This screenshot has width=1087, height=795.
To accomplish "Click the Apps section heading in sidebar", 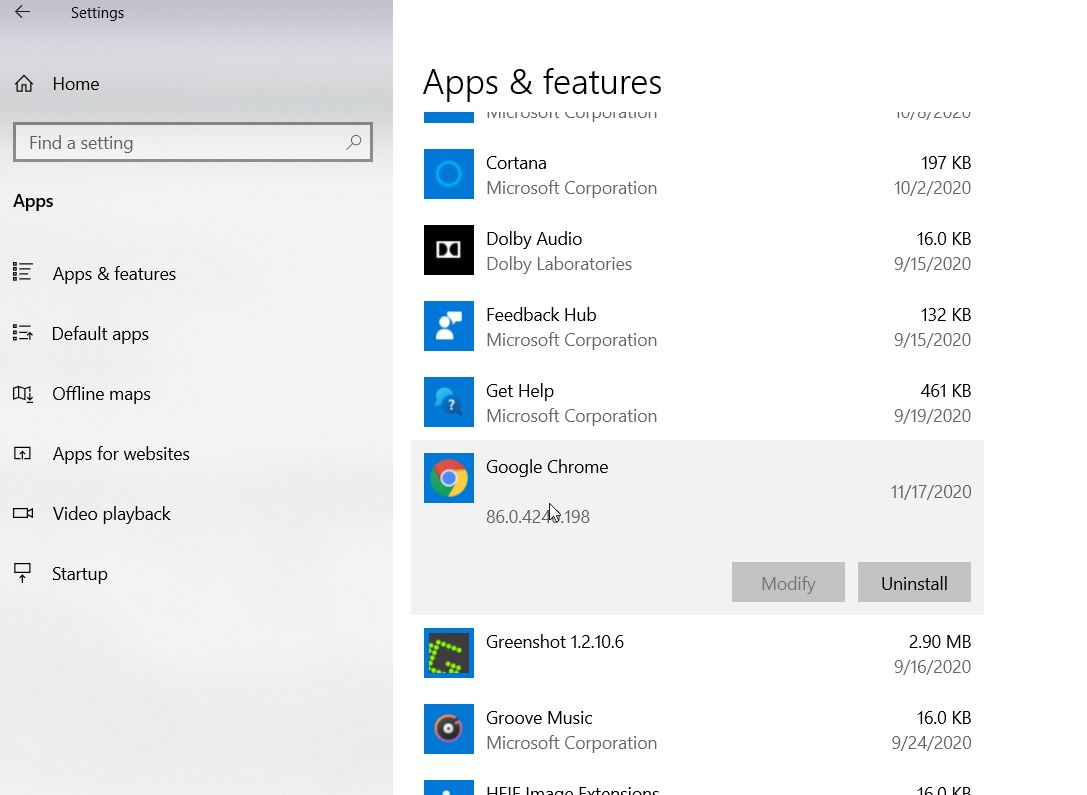I will click(x=33, y=202).
